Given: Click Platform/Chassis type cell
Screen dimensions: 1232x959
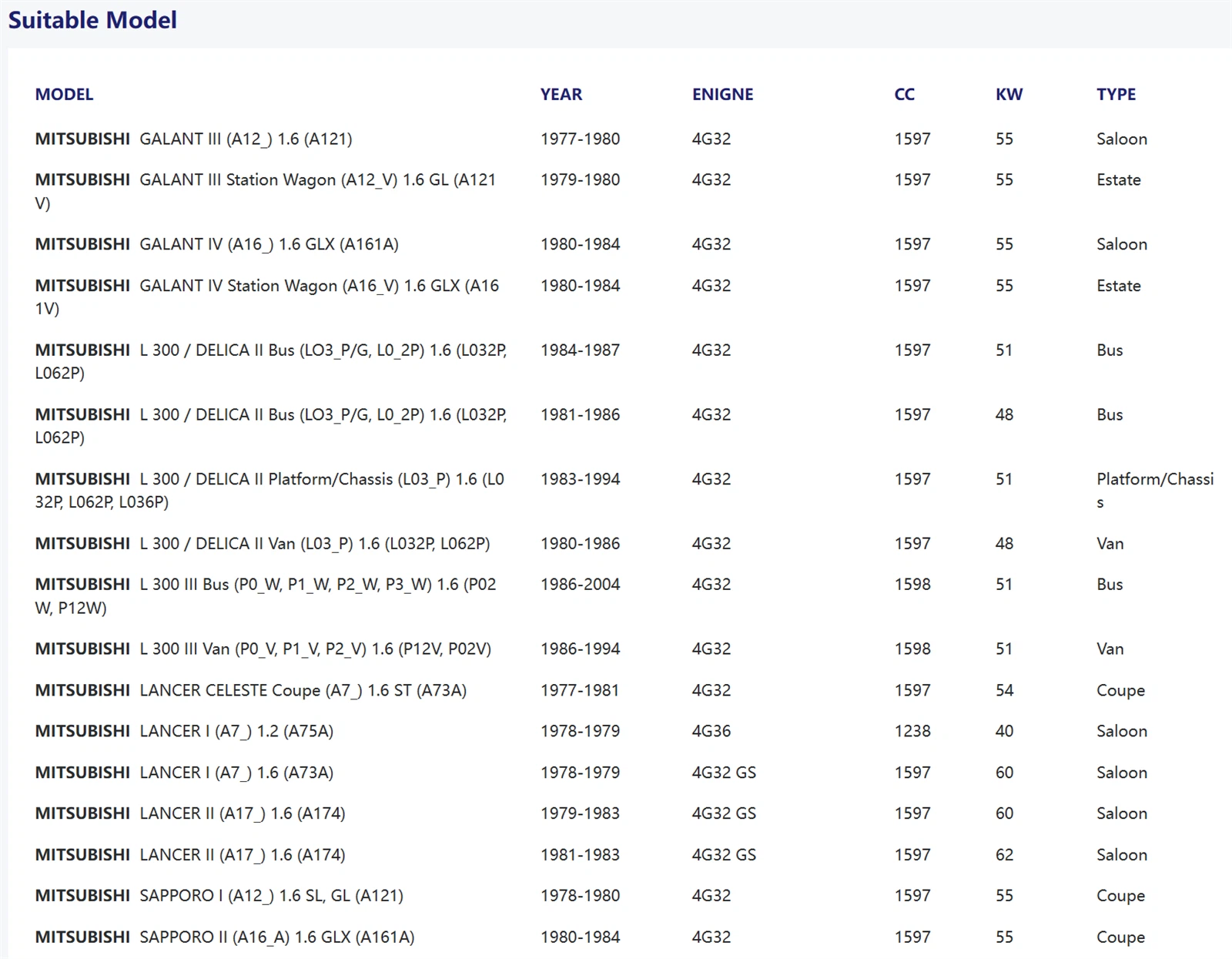Looking at the screenshot, I should tap(1155, 491).
